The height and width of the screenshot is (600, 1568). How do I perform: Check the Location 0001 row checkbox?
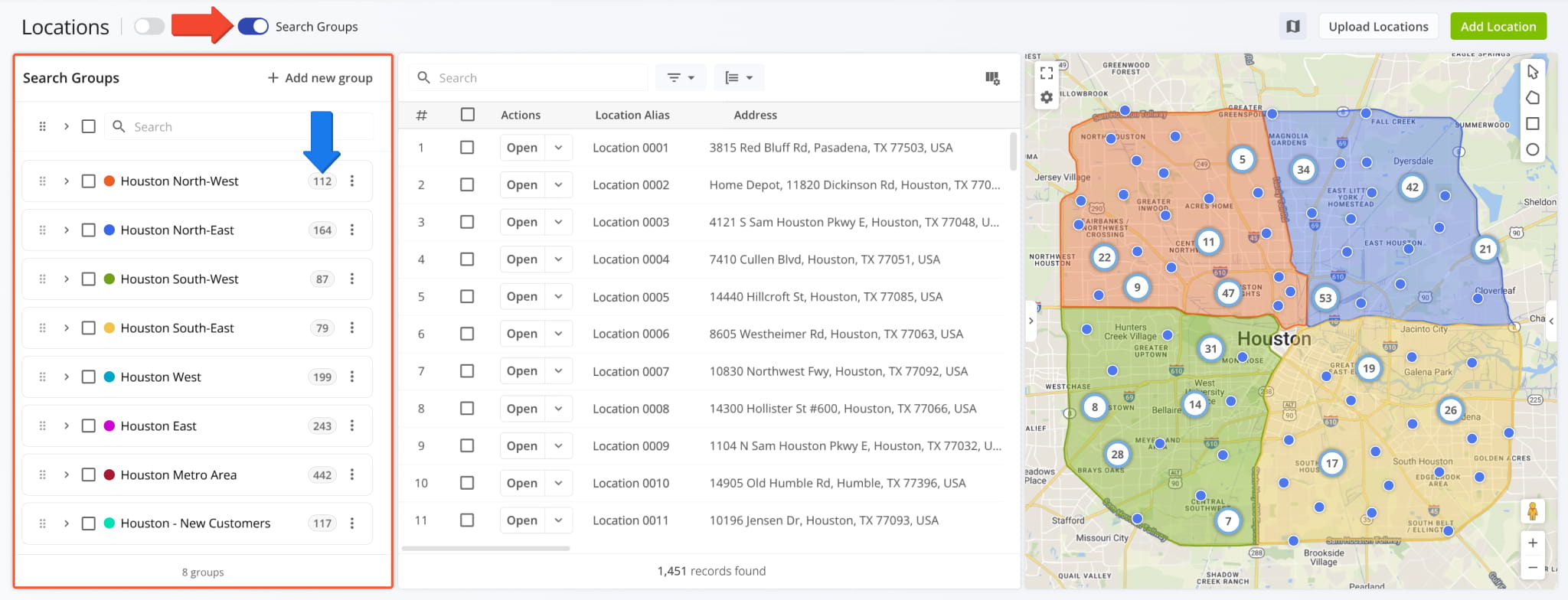point(467,148)
